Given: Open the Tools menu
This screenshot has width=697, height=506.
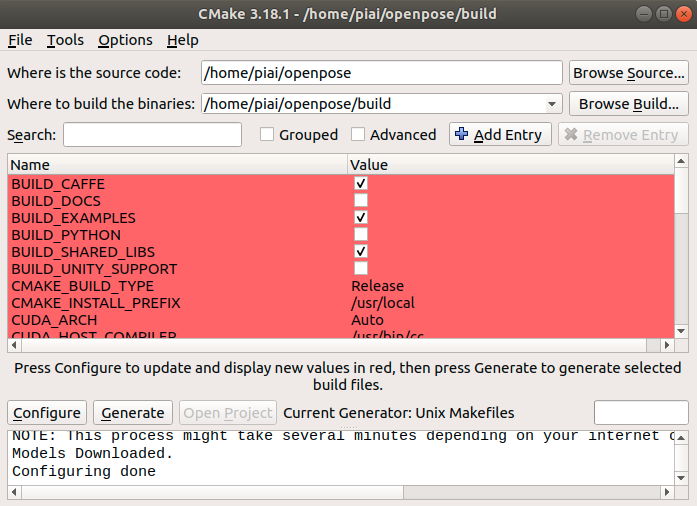Looking at the screenshot, I should (x=65, y=40).
